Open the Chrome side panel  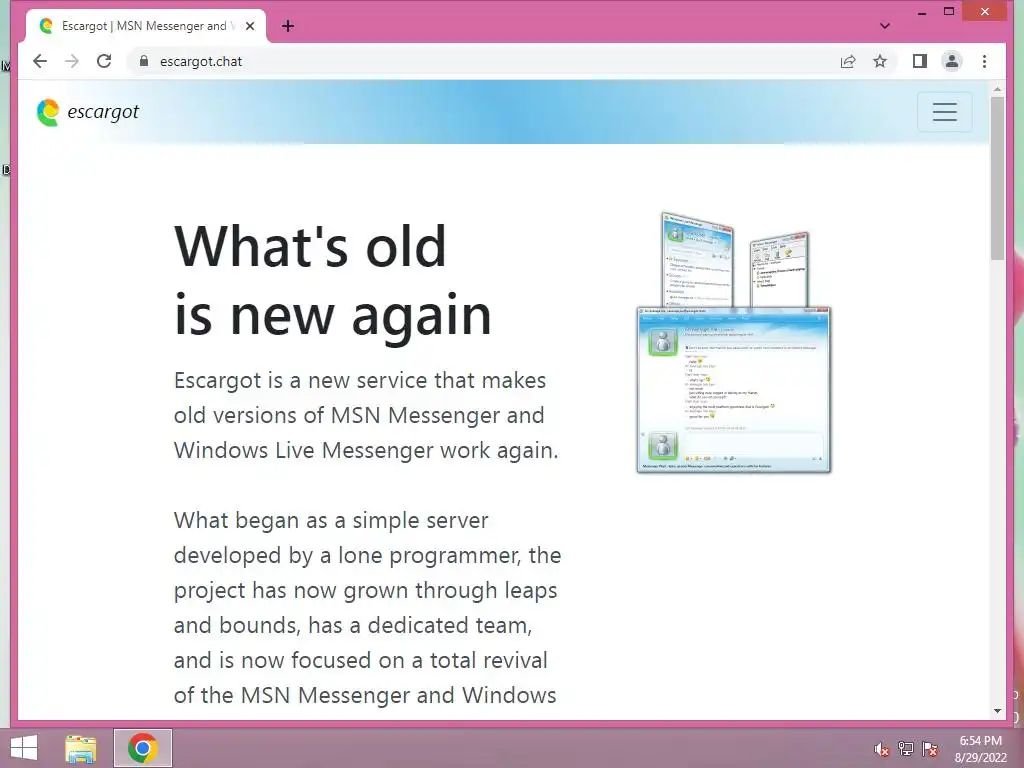click(920, 61)
